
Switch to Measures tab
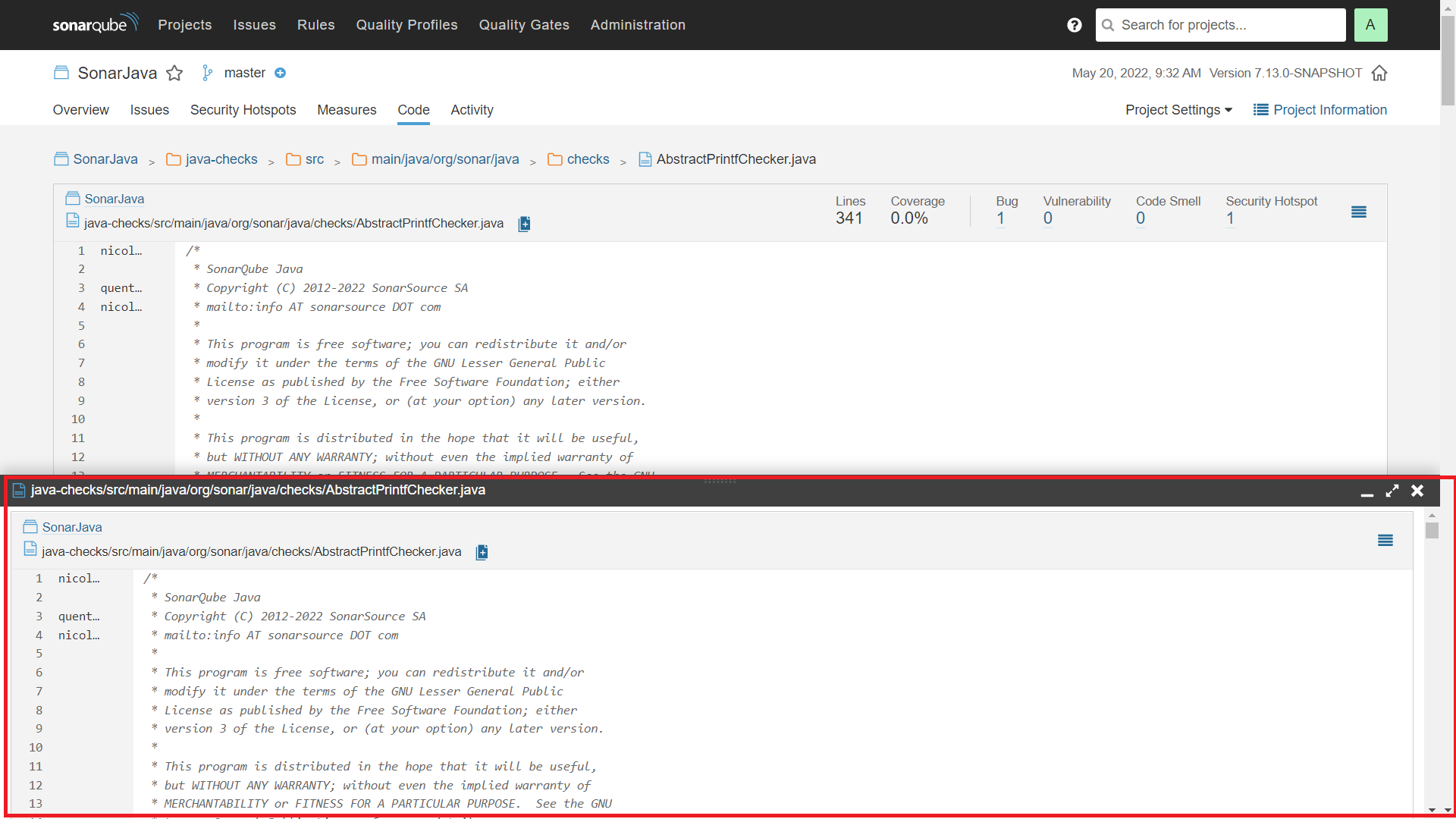tap(347, 110)
